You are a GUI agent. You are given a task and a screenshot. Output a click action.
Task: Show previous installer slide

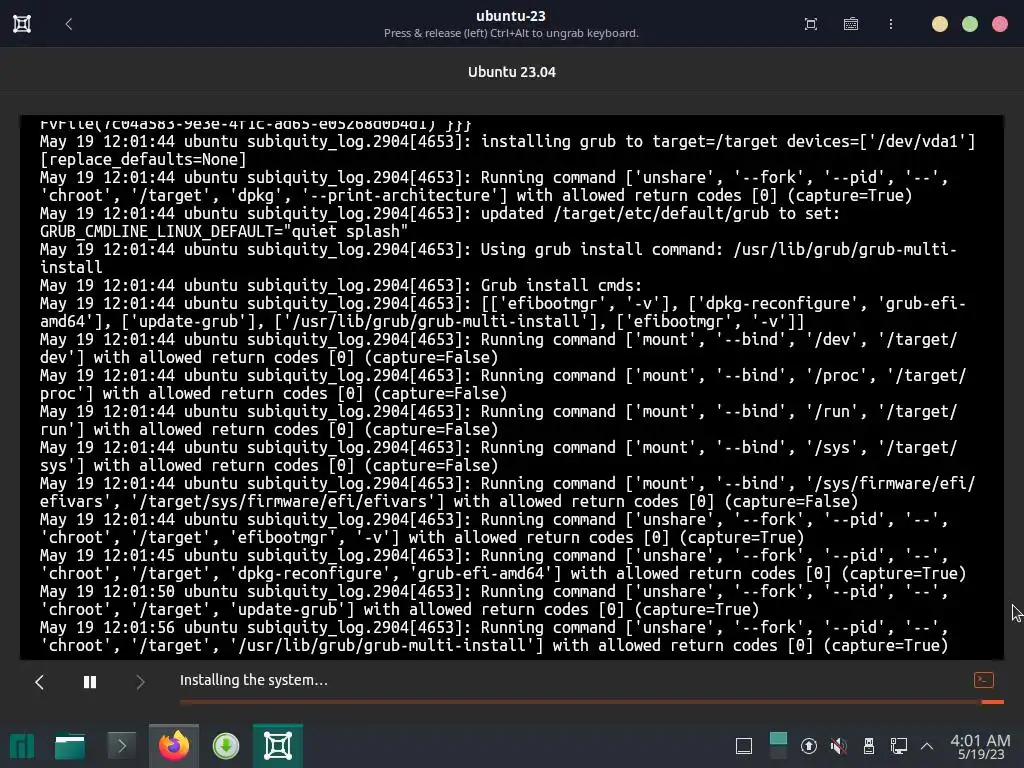click(x=39, y=682)
